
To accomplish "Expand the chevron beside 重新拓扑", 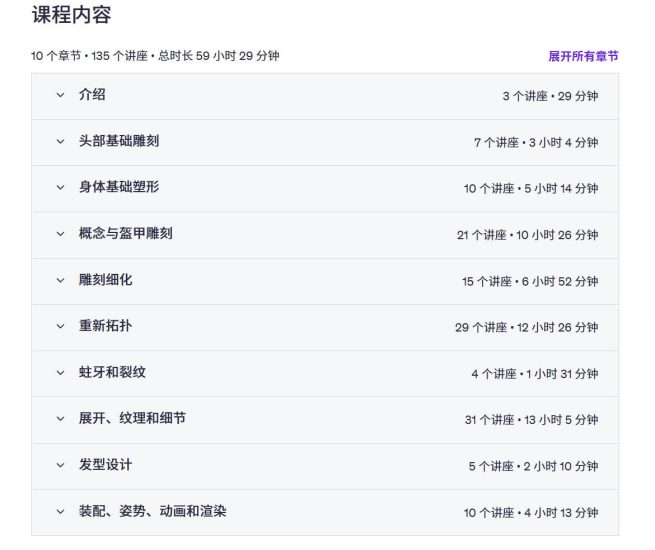I will [60, 327].
